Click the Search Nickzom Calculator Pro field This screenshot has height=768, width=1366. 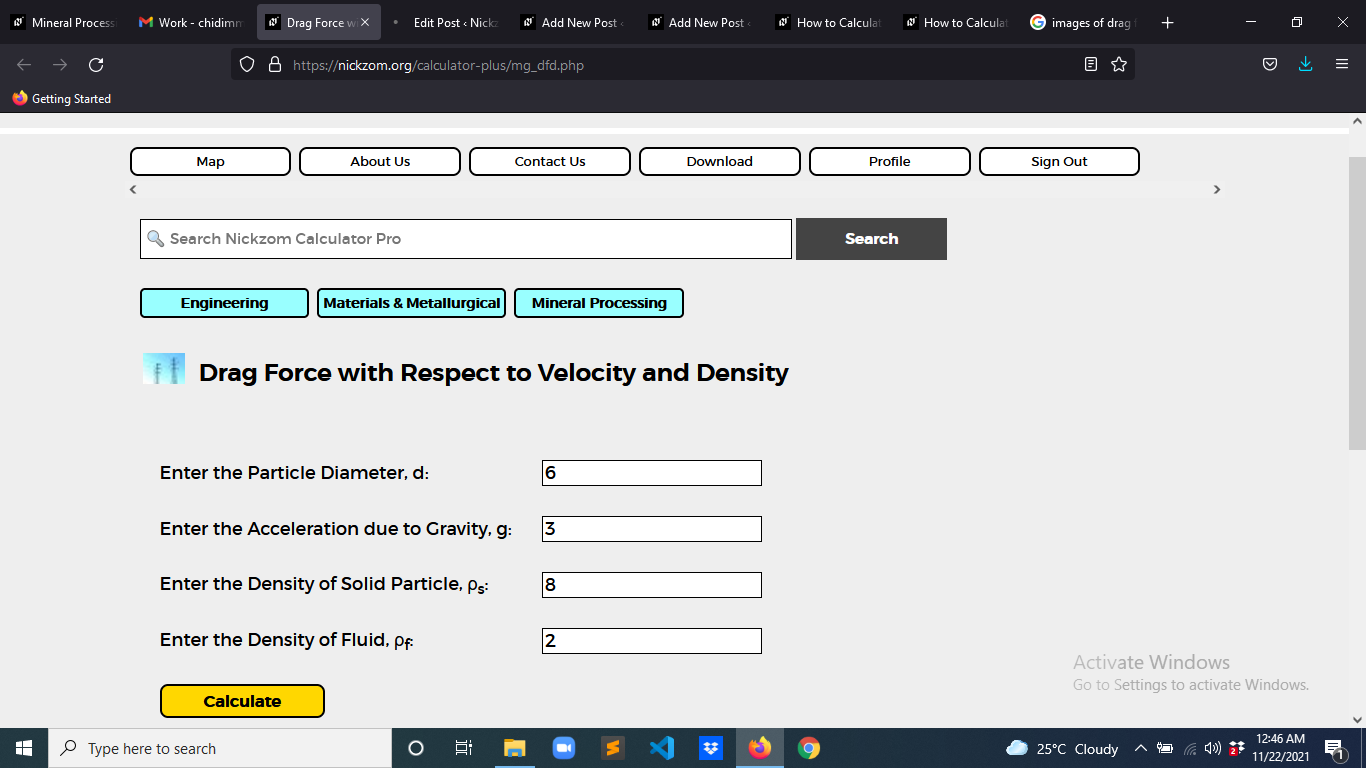(466, 239)
